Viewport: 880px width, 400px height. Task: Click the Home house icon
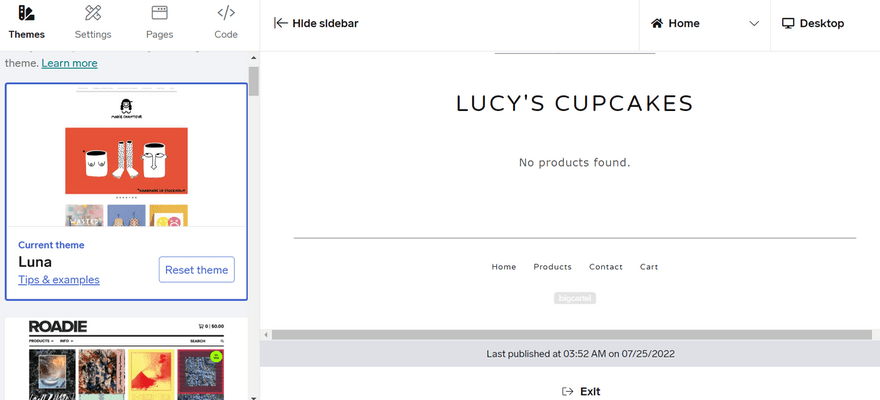[x=657, y=23]
